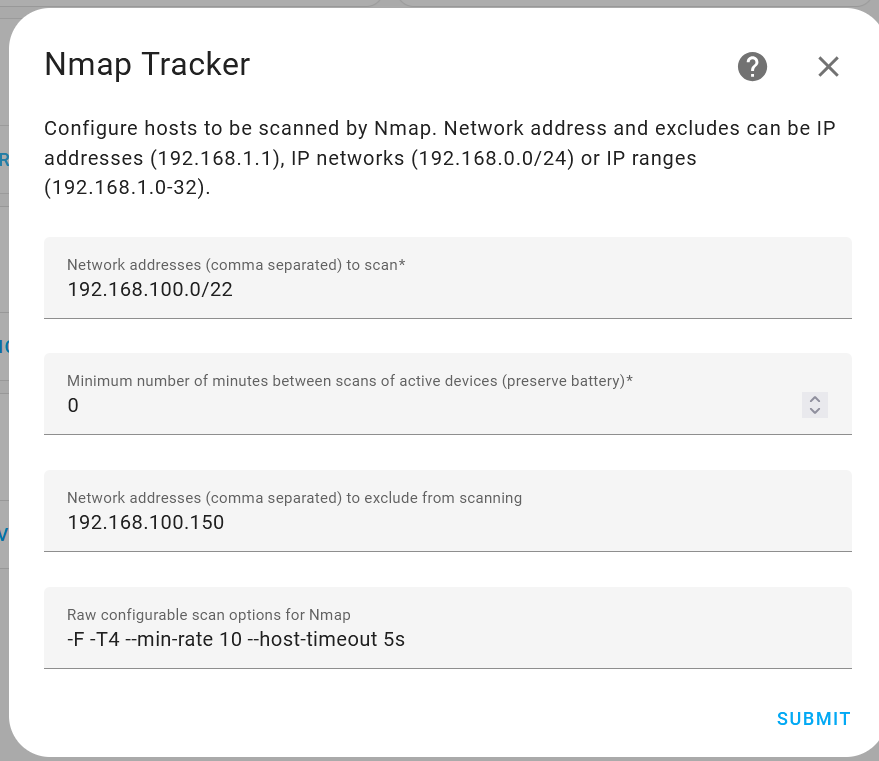This screenshot has height=761, width=879.
Task: Click the network addresses to scan field
Action: click(400, 290)
